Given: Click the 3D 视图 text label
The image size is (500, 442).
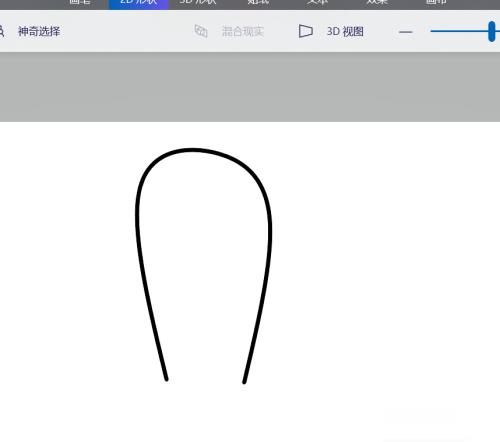Looking at the screenshot, I should pyautogui.click(x=345, y=32).
